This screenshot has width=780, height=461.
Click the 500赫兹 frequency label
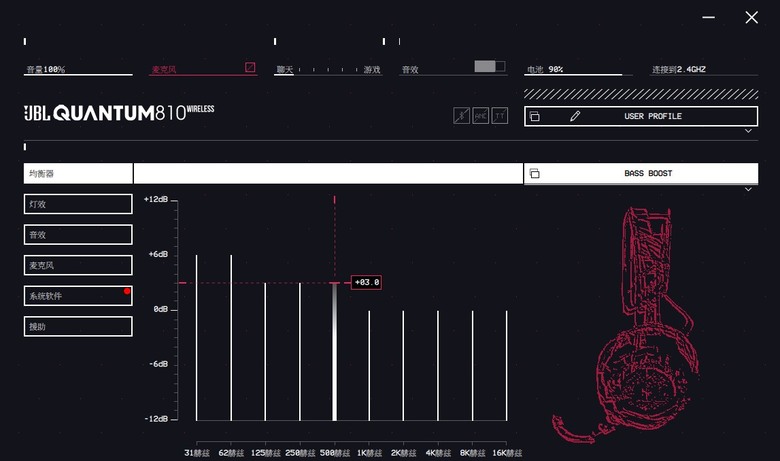click(x=335, y=453)
